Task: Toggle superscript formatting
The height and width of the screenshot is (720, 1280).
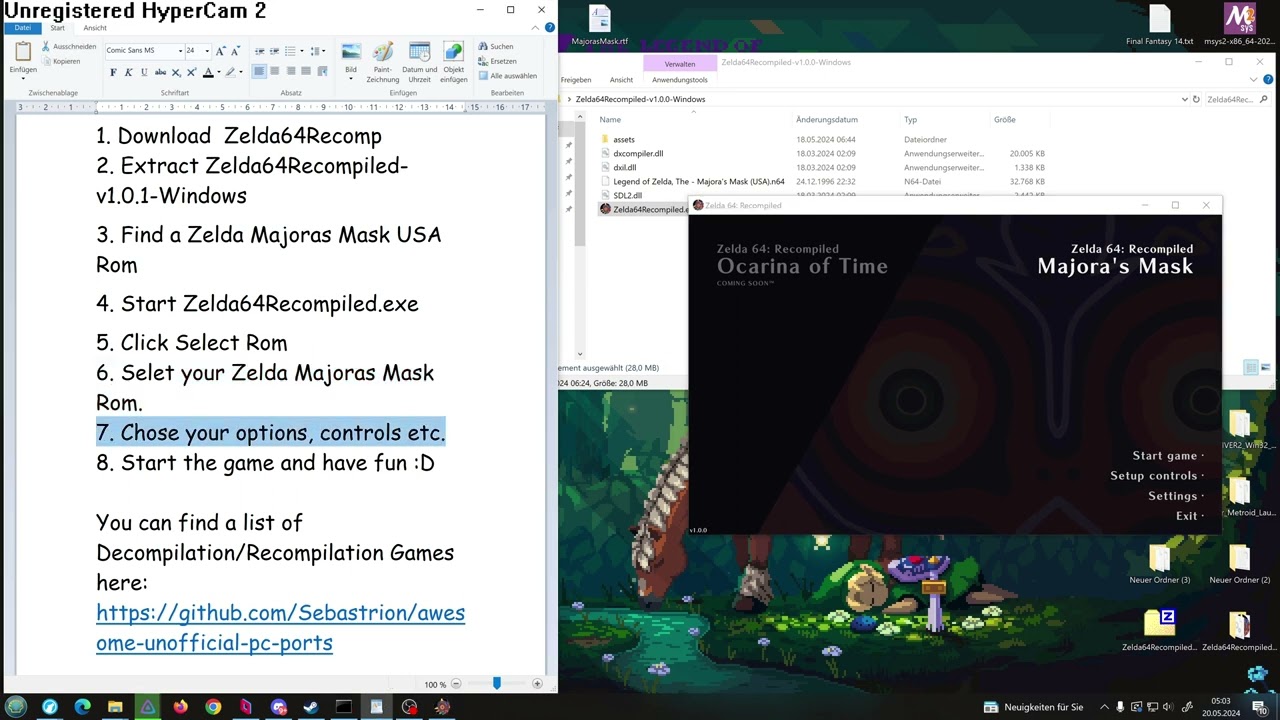Action: click(x=191, y=72)
